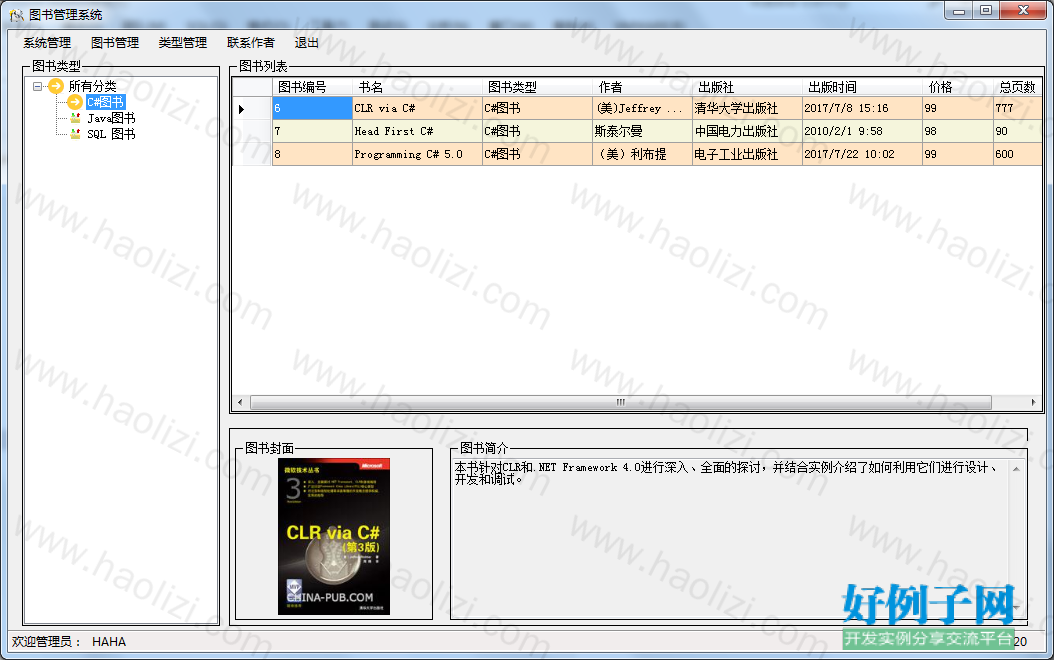Close the 图书管理系统 window
This screenshot has height=660, width=1054.
coord(1023,10)
